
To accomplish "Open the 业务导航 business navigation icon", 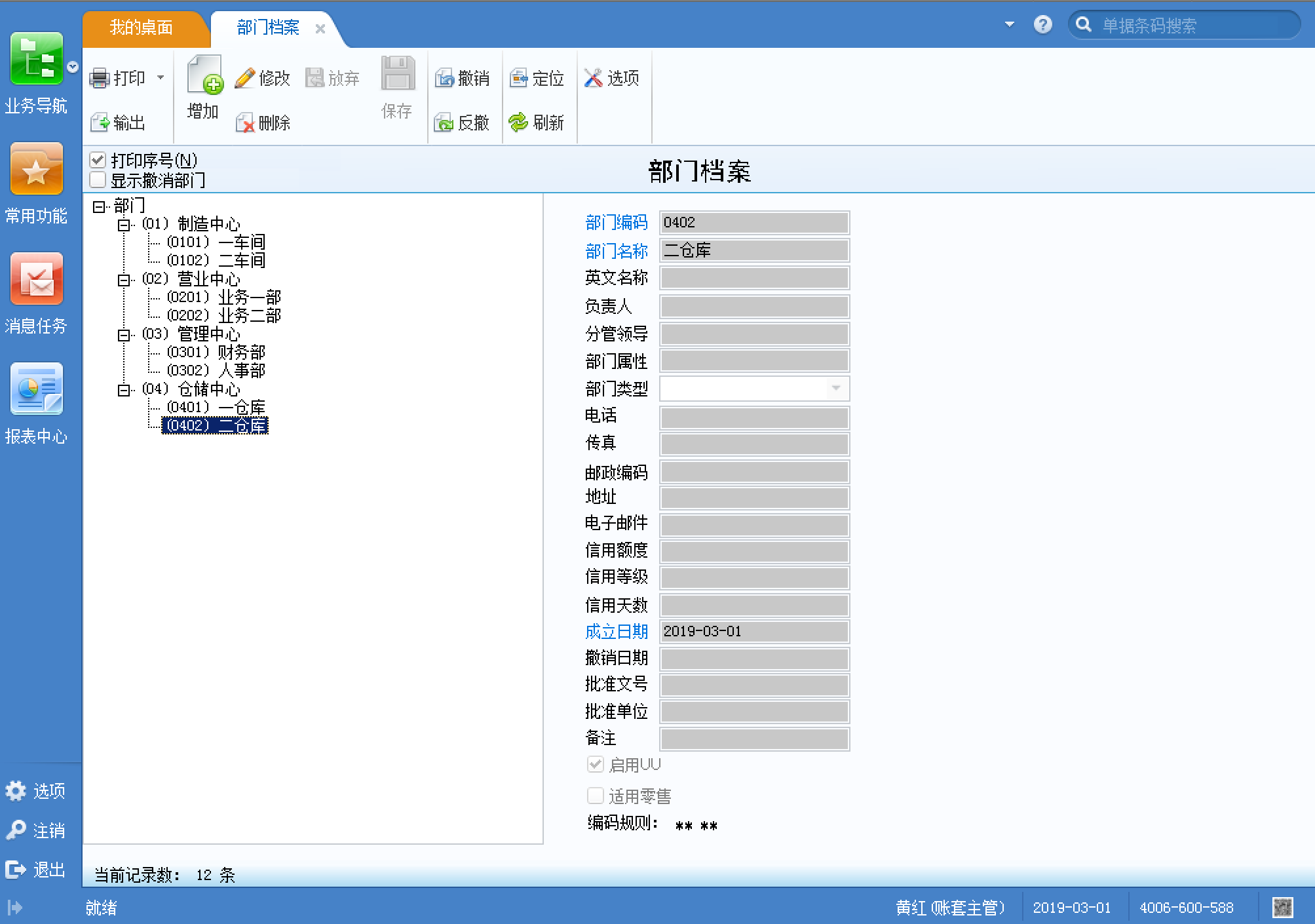I will (36, 60).
